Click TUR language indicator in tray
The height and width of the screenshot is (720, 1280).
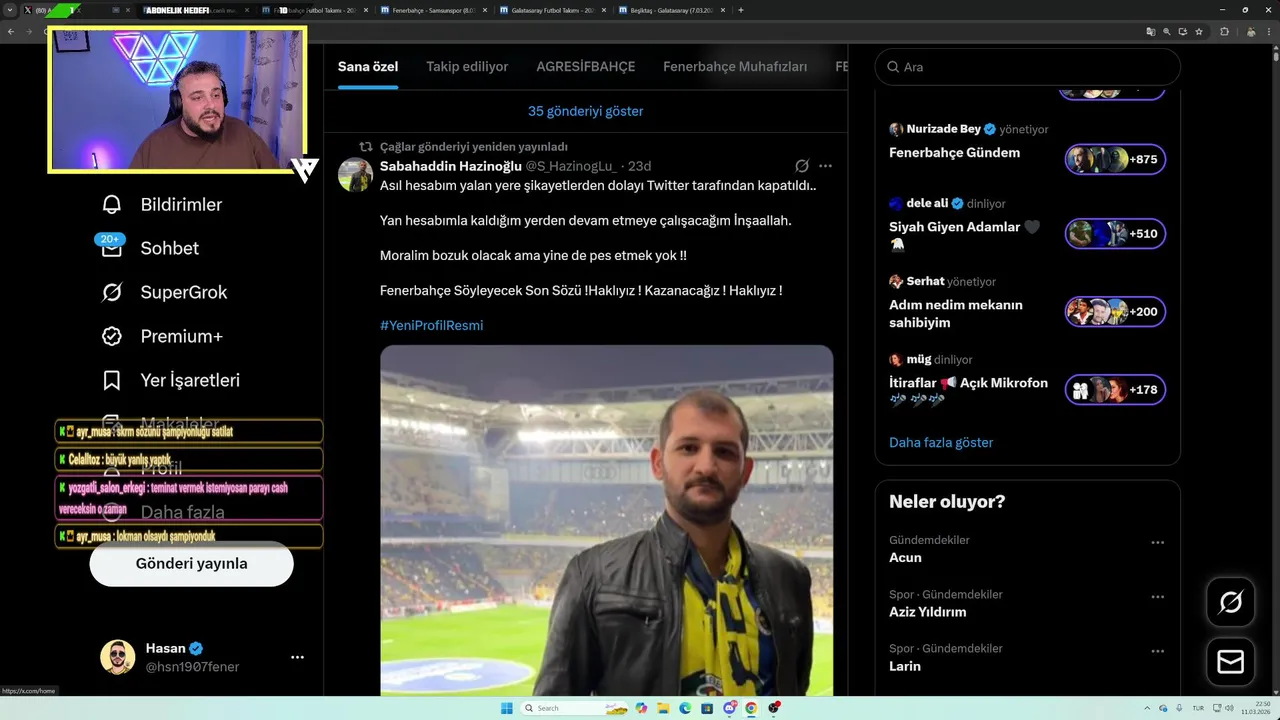click(x=1198, y=708)
